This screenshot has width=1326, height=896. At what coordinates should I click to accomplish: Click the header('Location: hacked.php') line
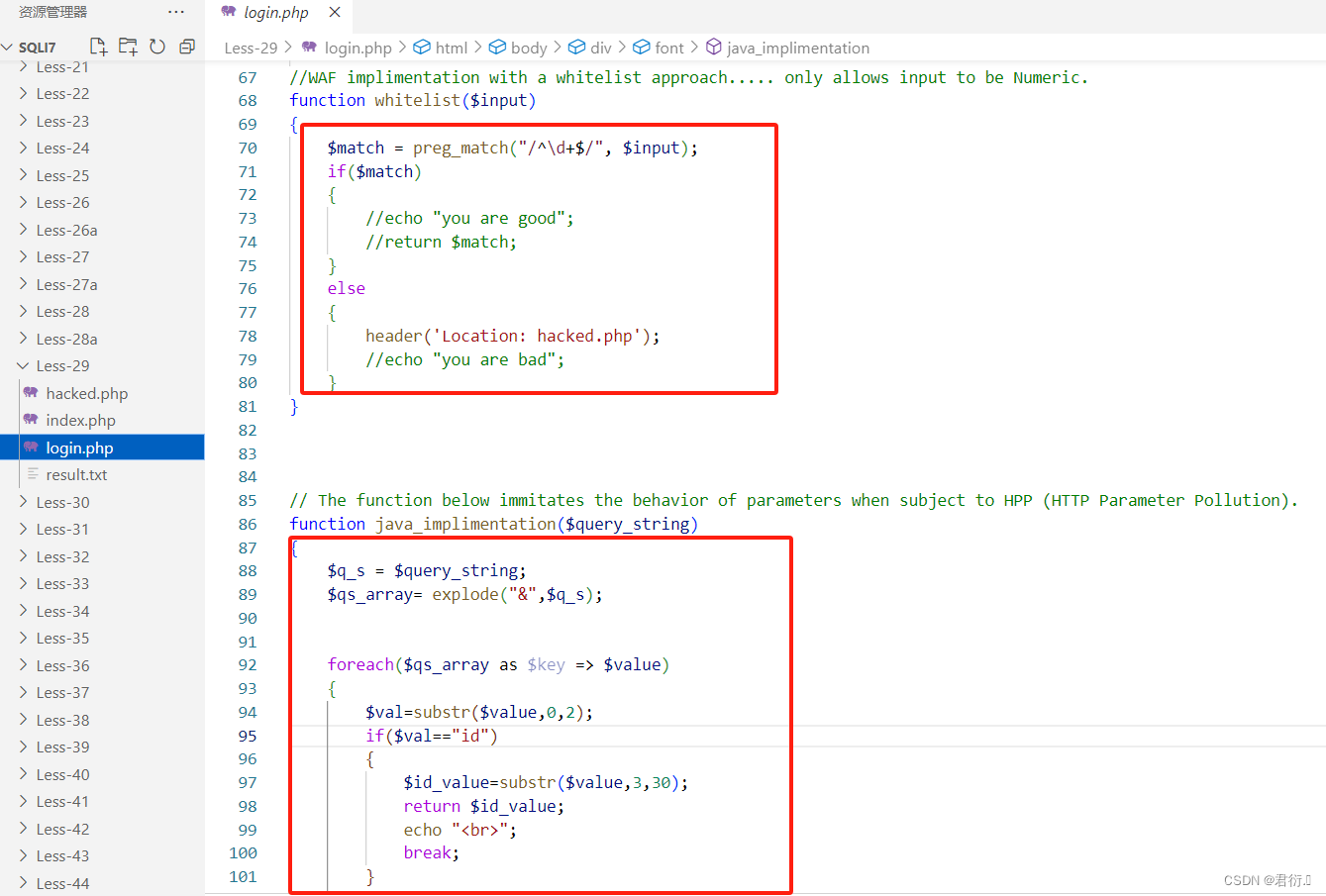(x=512, y=336)
